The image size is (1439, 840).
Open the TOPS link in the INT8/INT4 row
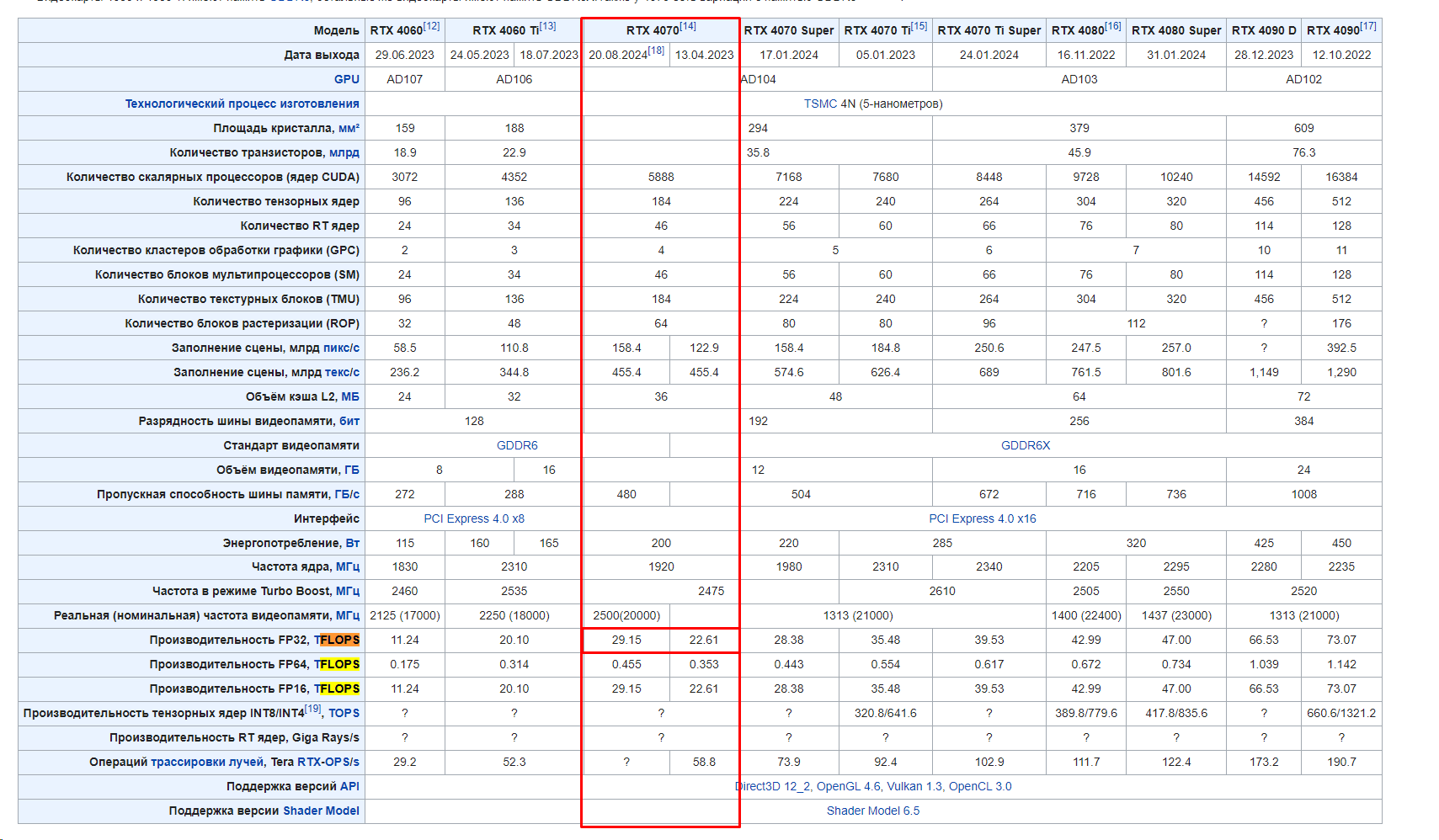tap(344, 713)
